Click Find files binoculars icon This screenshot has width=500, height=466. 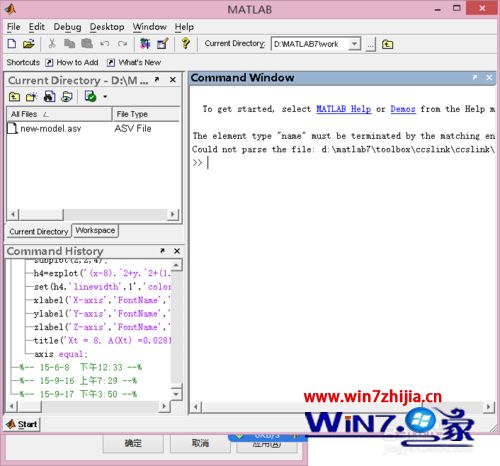pos(49,97)
